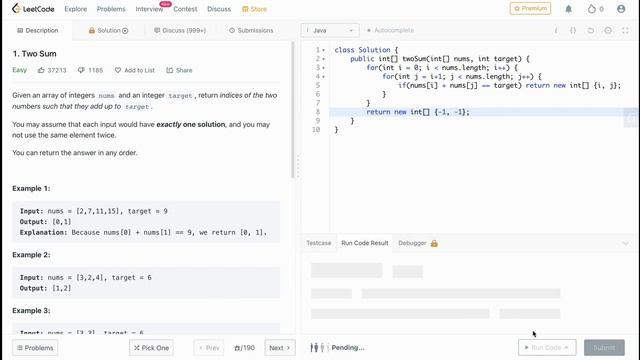Click code line 5 if statement

(x=509, y=85)
